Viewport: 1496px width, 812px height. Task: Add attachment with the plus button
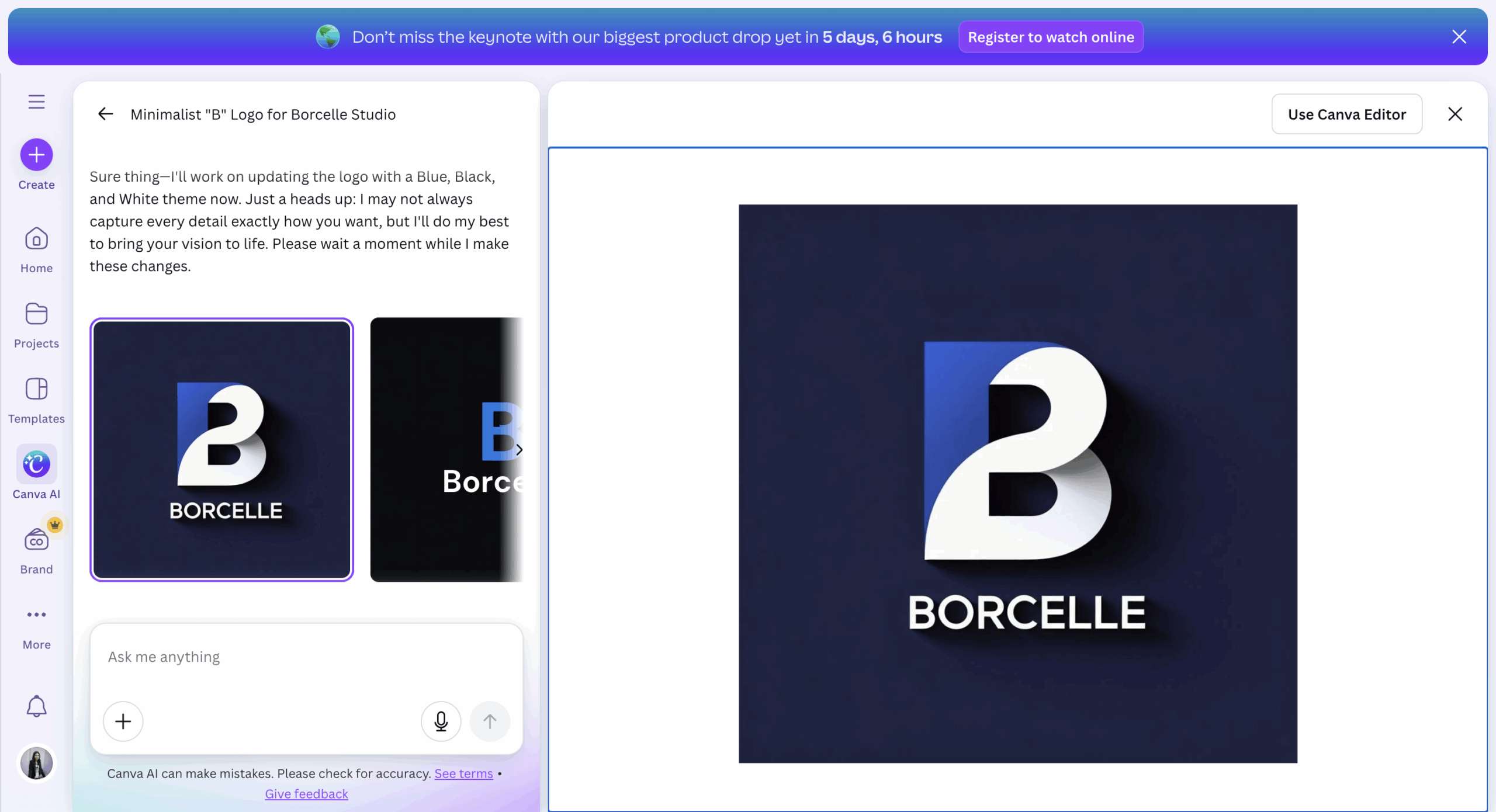pyautogui.click(x=123, y=721)
